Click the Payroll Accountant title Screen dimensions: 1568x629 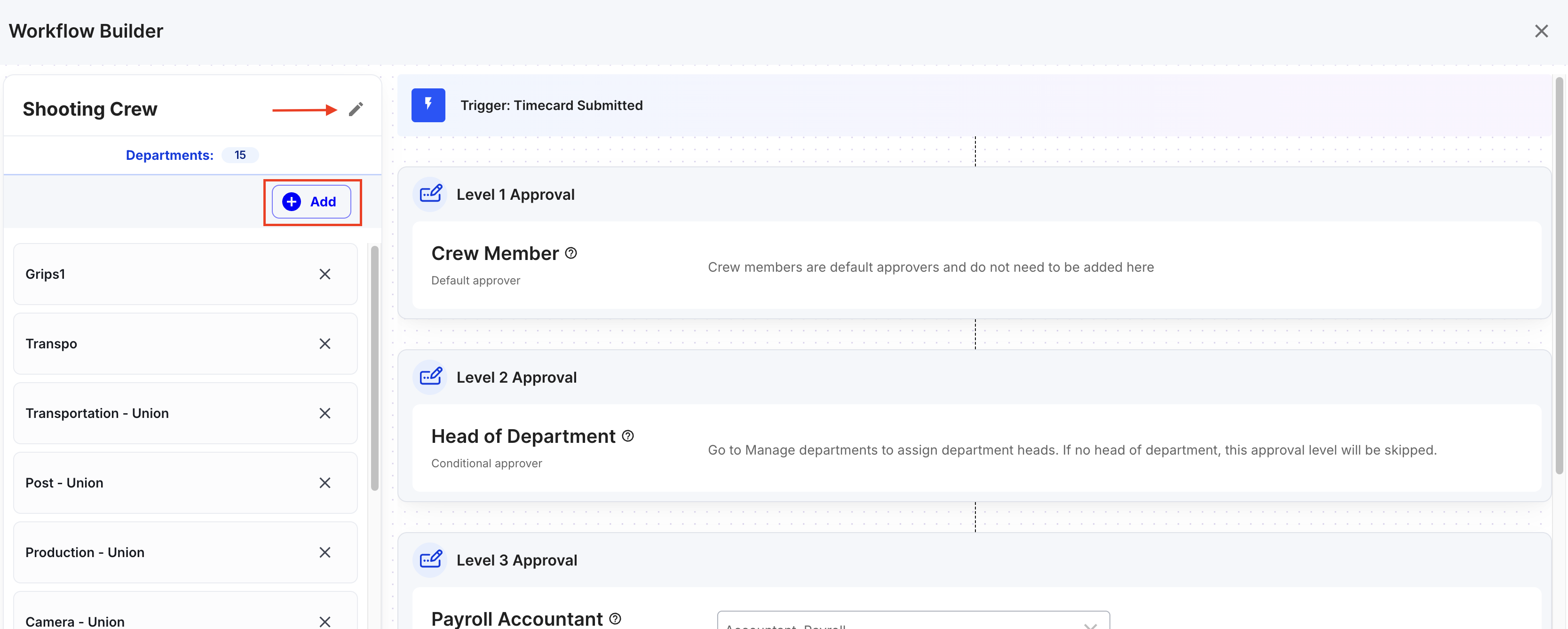point(516,619)
